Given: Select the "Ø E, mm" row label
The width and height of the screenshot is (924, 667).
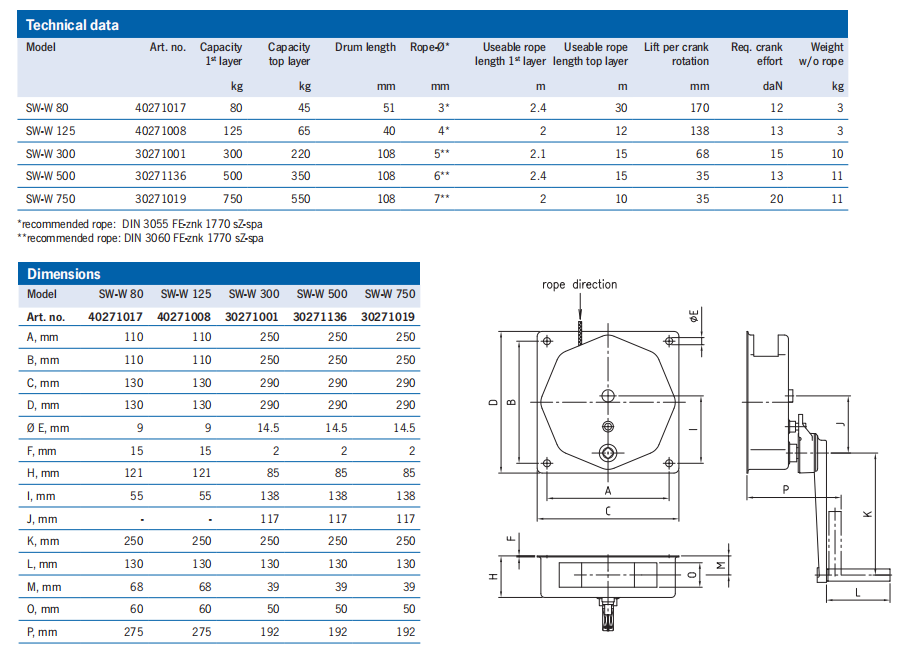Looking at the screenshot, I should (x=49, y=428).
